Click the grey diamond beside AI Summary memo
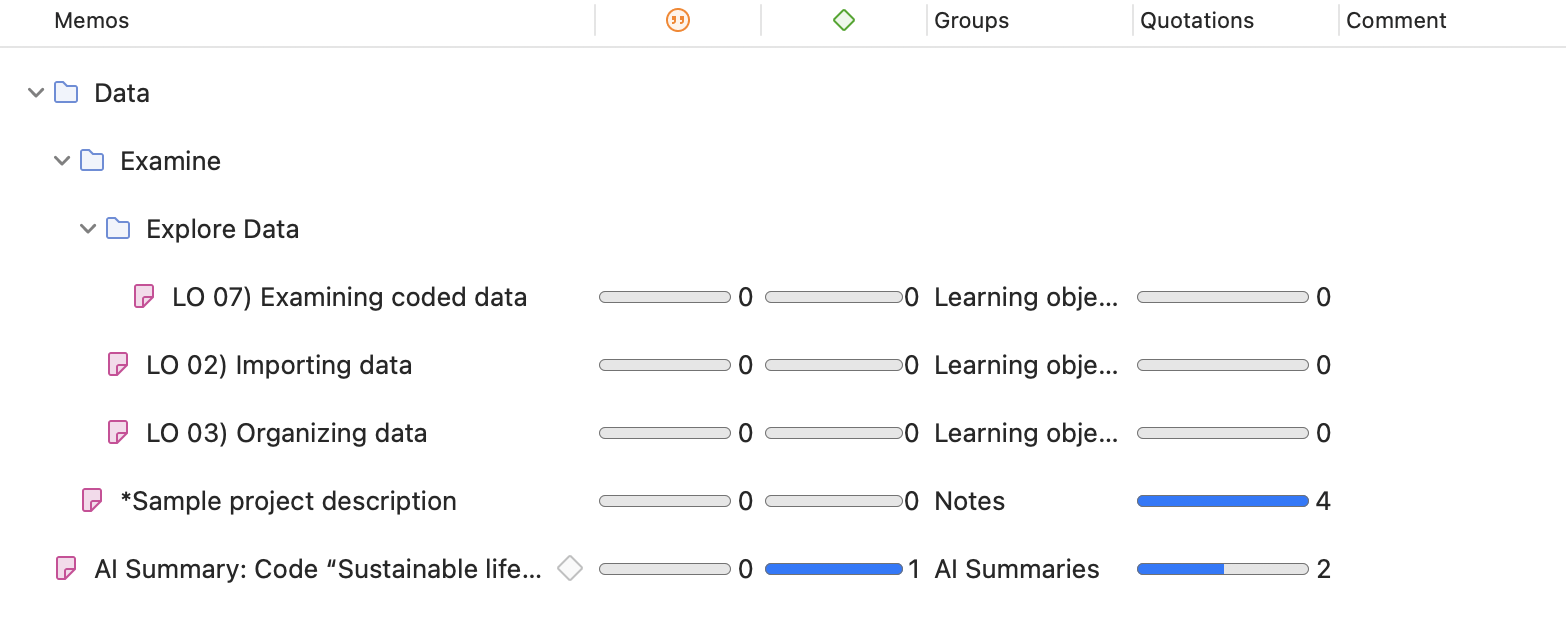The height and width of the screenshot is (622, 1566). pyautogui.click(x=570, y=568)
